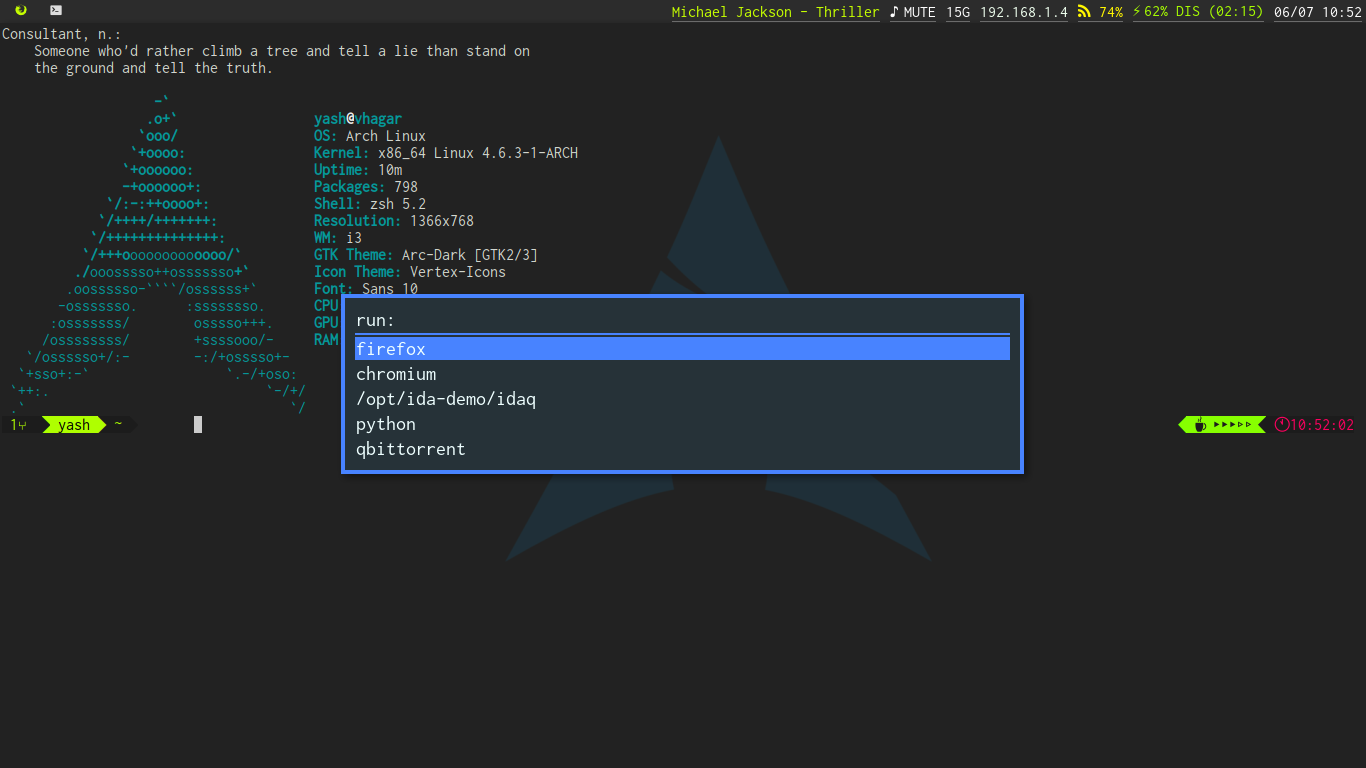This screenshot has height=768, width=1366.
Task: Click the battery lightning bolt icon
Action: click(1137, 12)
